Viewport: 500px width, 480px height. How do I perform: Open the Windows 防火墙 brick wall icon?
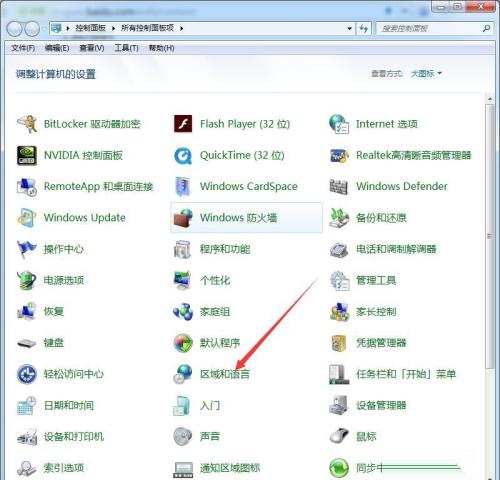point(183,218)
